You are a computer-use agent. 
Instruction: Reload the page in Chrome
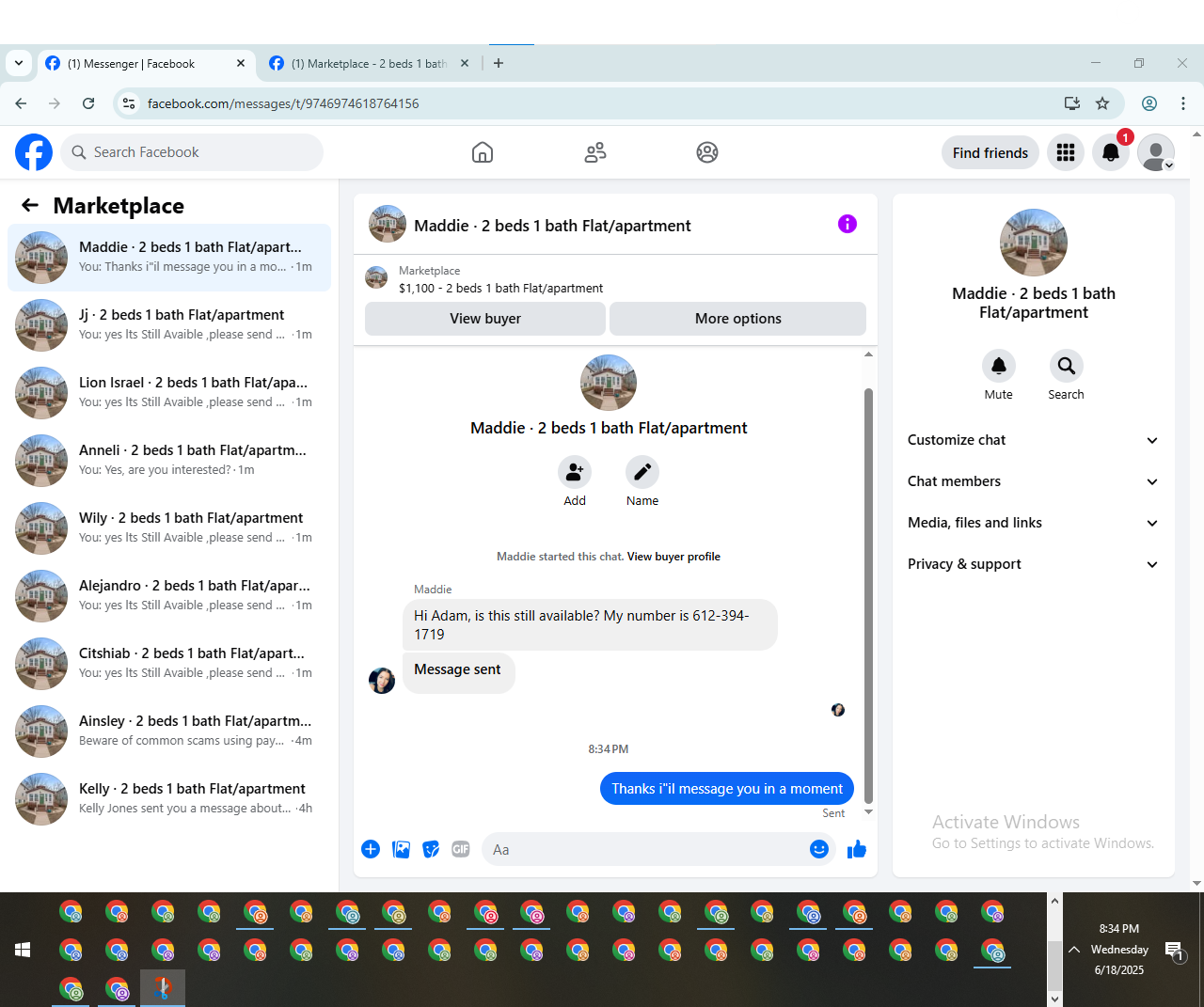88,103
